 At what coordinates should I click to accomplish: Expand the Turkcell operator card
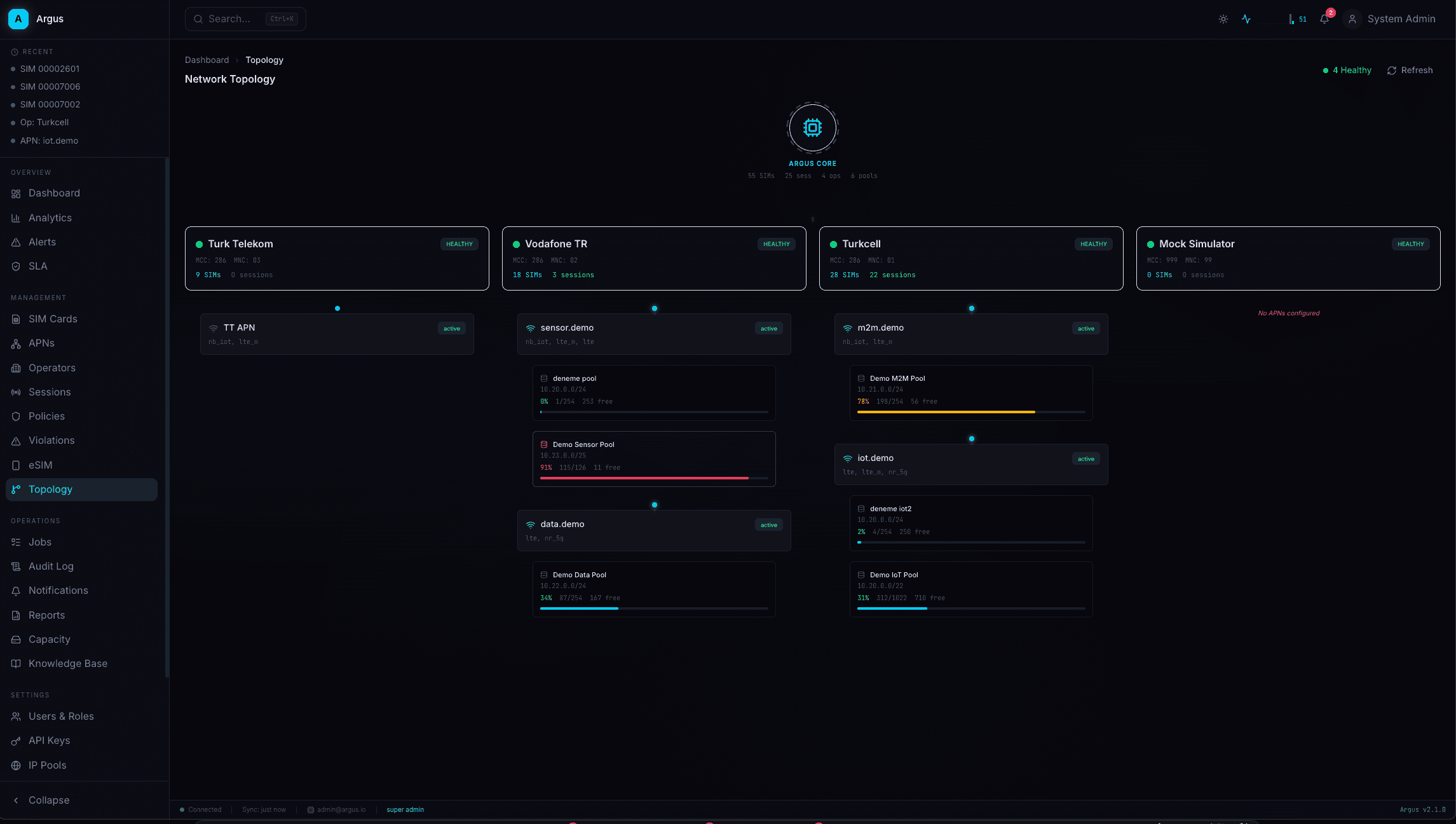click(x=970, y=259)
